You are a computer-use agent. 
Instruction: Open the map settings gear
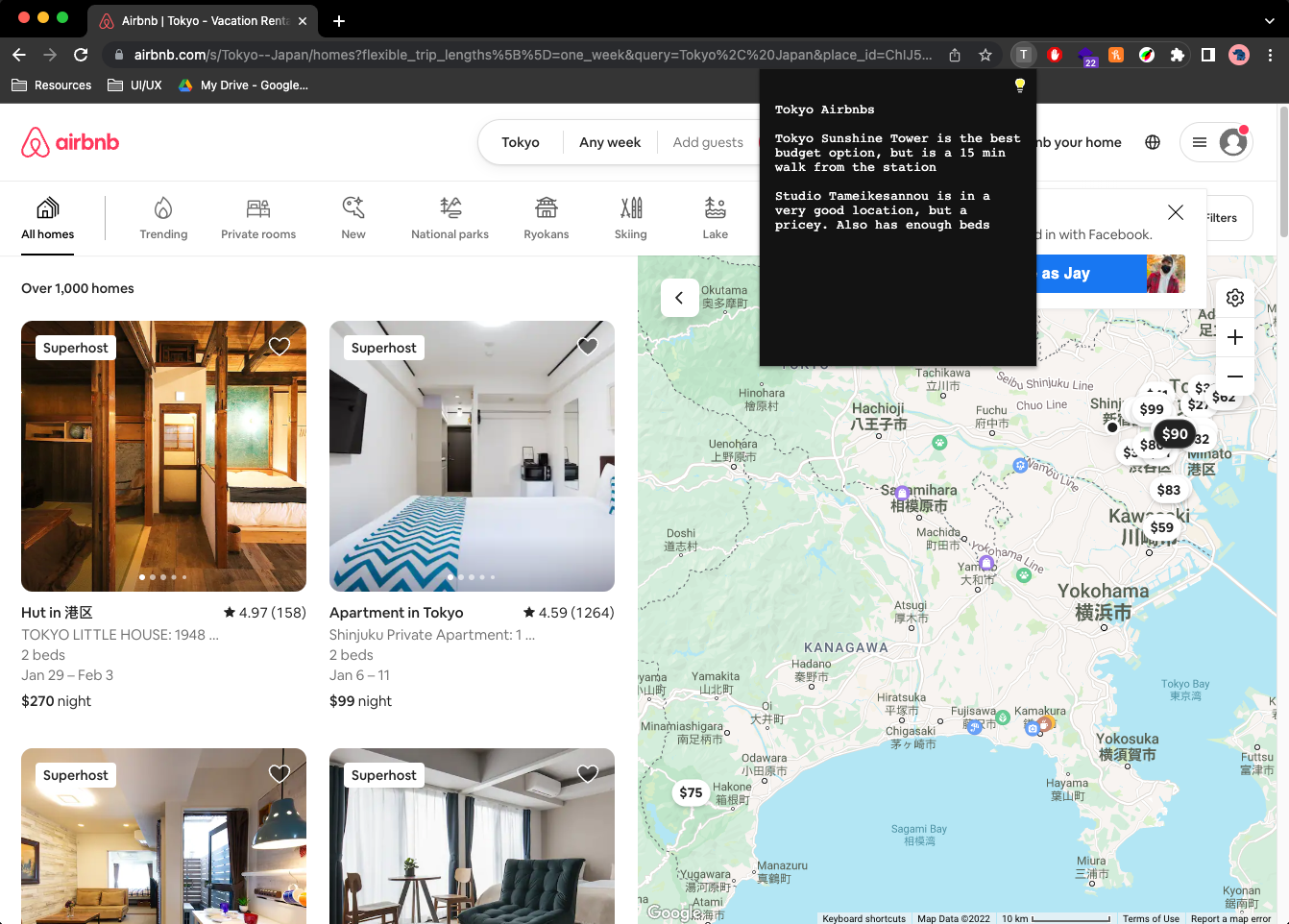pyautogui.click(x=1235, y=298)
